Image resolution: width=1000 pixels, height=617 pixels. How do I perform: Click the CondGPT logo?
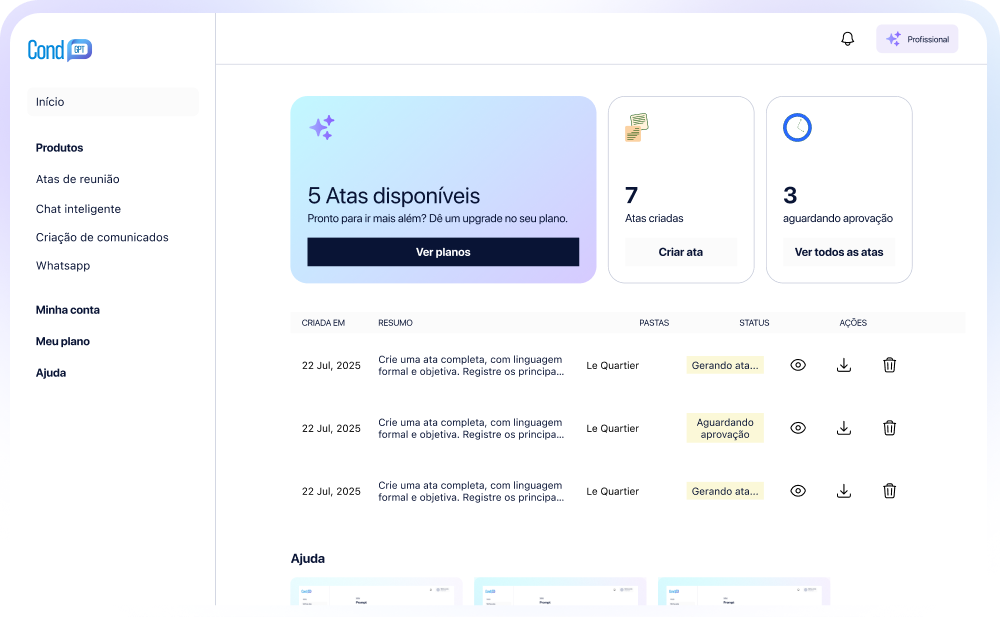point(60,50)
